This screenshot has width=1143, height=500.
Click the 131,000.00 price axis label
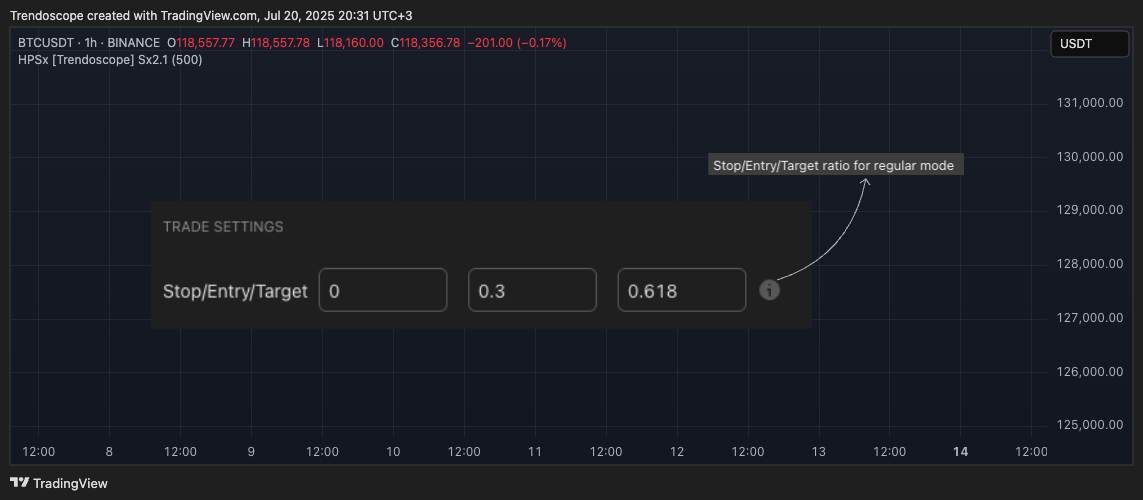tap(1090, 103)
